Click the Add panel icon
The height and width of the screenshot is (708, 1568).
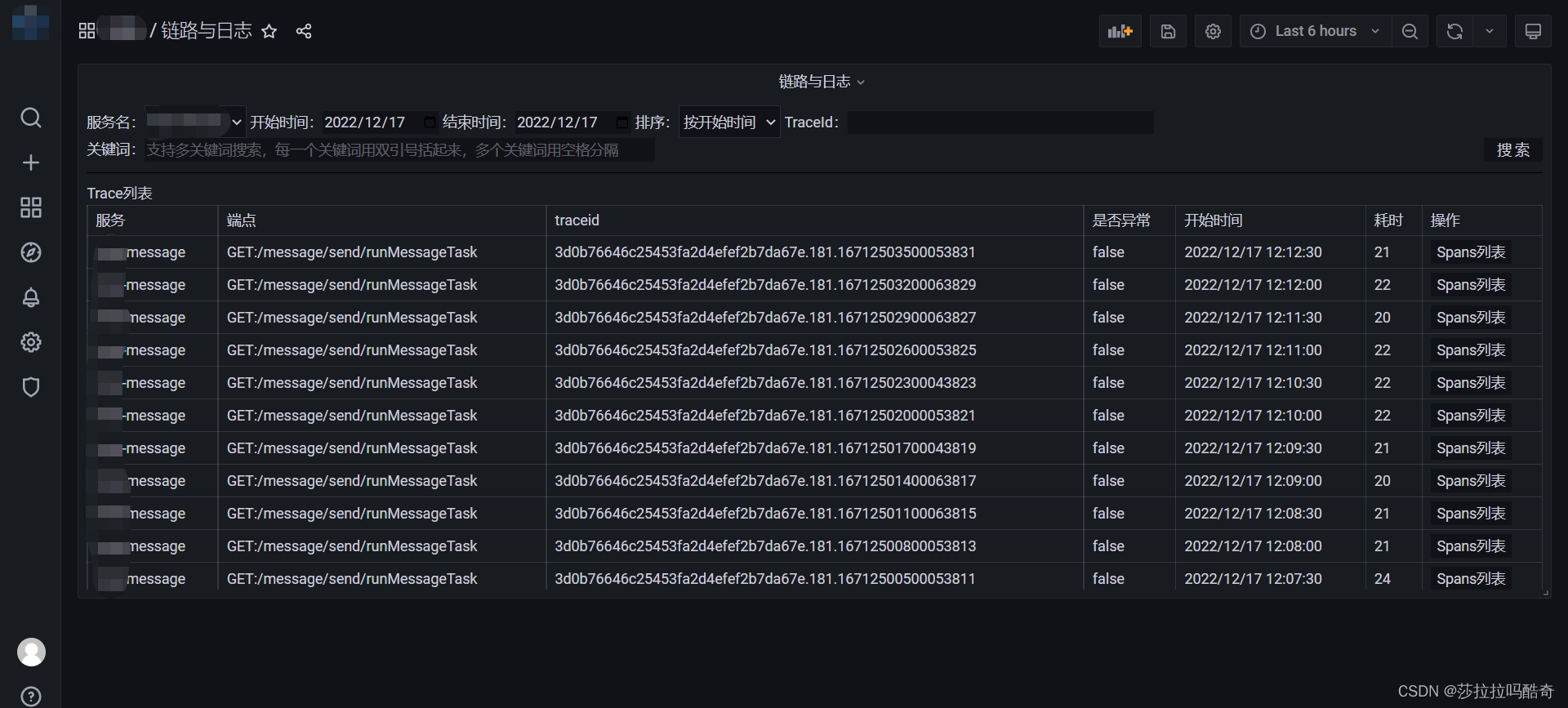[1120, 31]
